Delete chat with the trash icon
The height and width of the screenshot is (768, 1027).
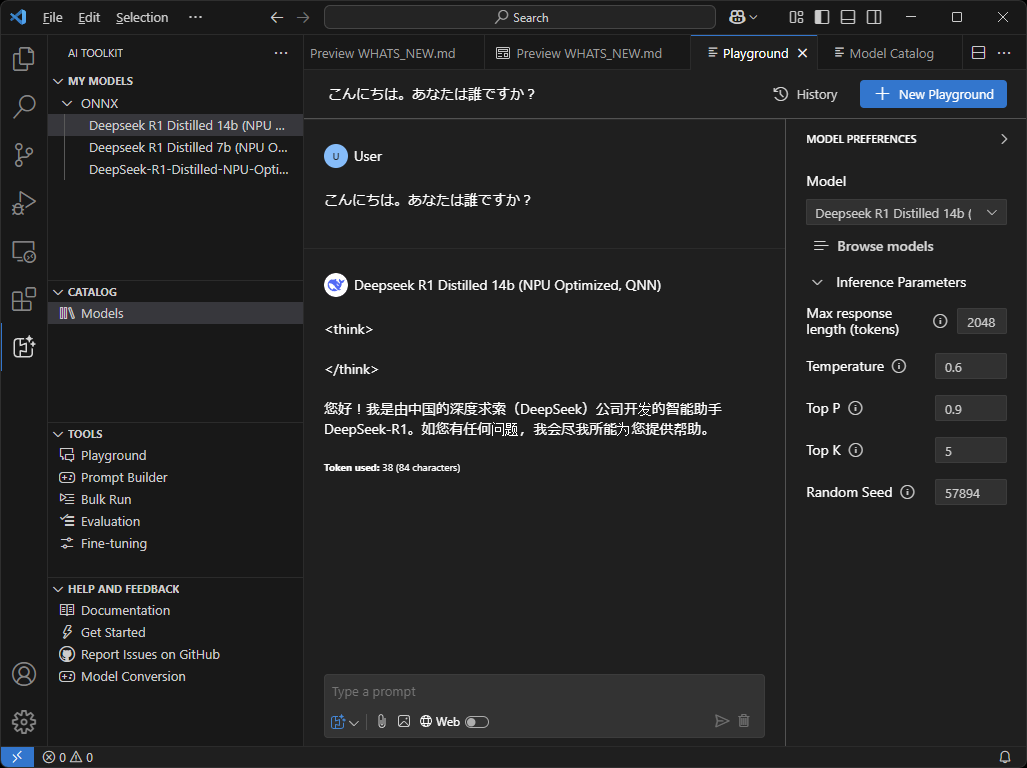pyautogui.click(x=744, y=721)
